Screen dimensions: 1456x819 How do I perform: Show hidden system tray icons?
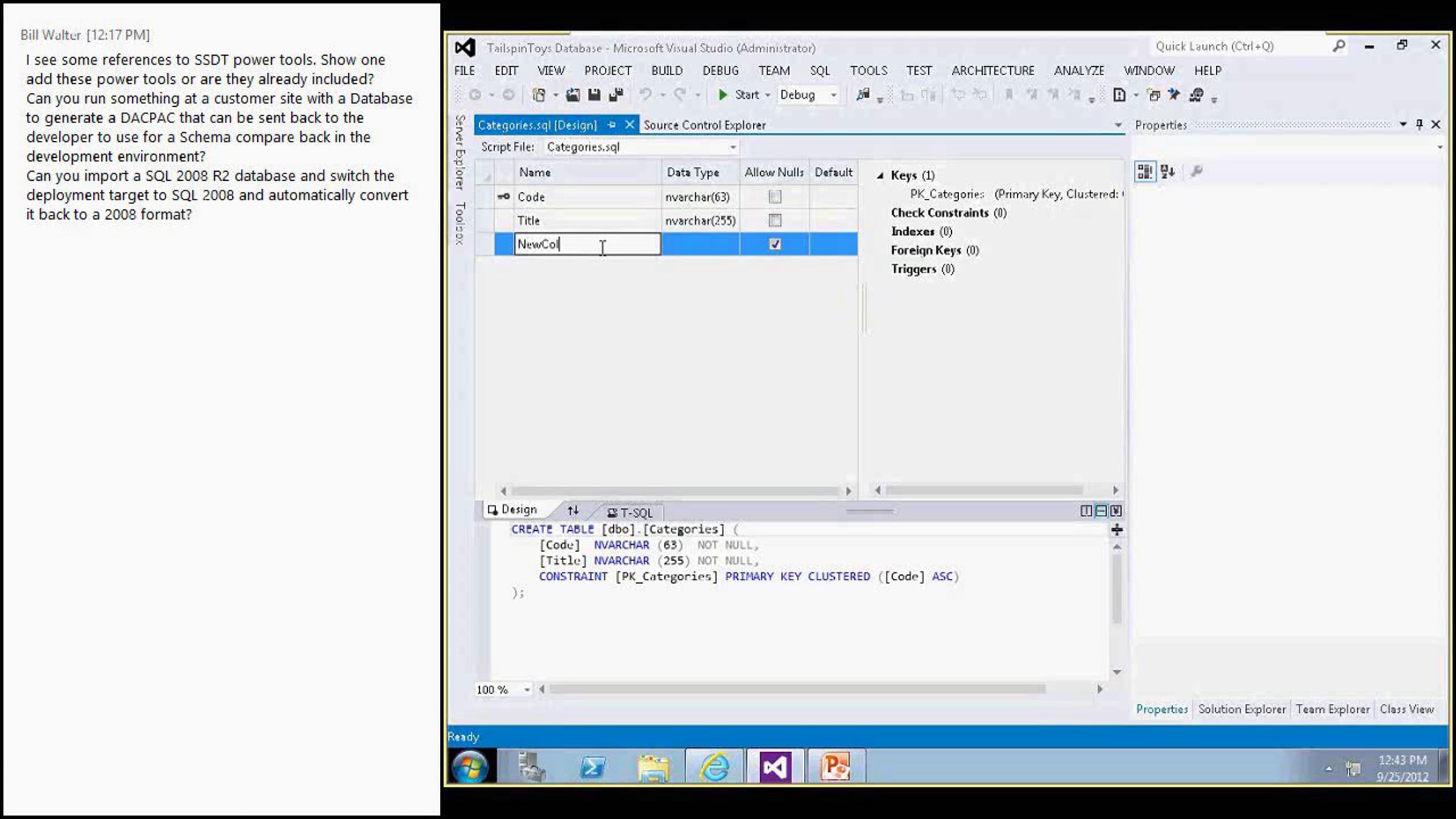tap(1329, 769)
